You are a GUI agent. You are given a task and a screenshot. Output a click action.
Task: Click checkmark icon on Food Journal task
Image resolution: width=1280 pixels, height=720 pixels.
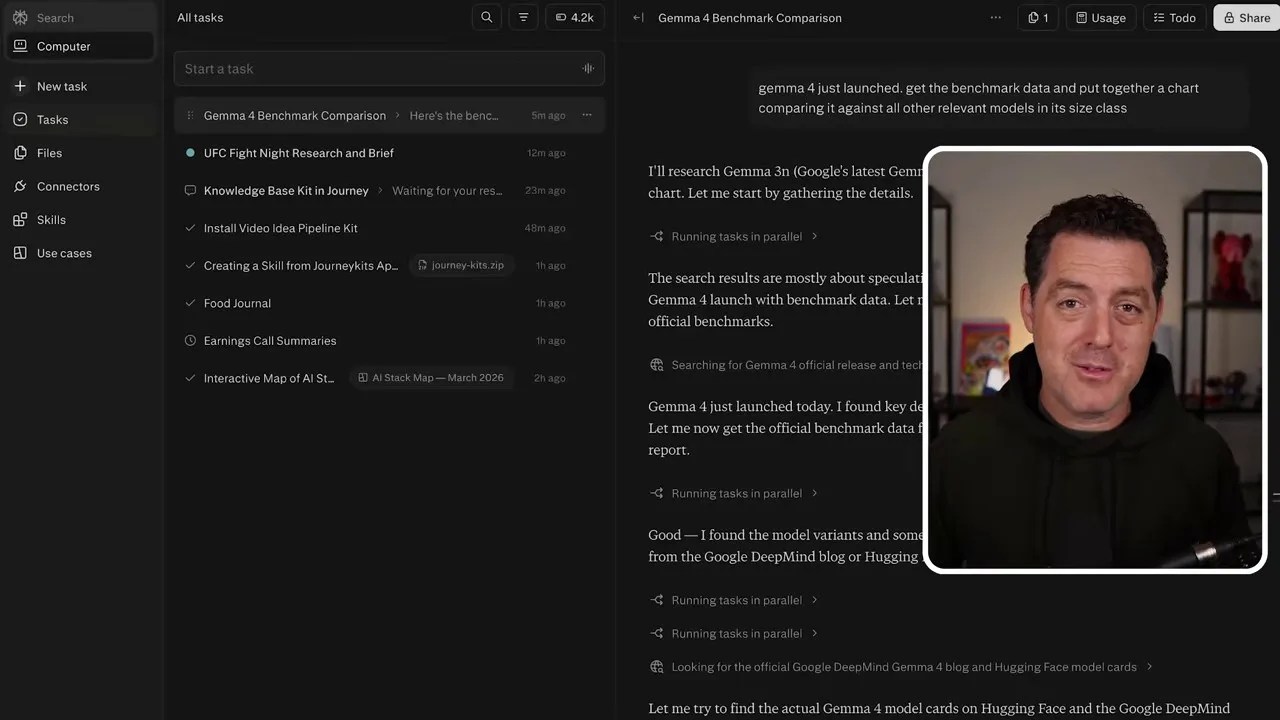pyautogui.click(x=190, y=303)
